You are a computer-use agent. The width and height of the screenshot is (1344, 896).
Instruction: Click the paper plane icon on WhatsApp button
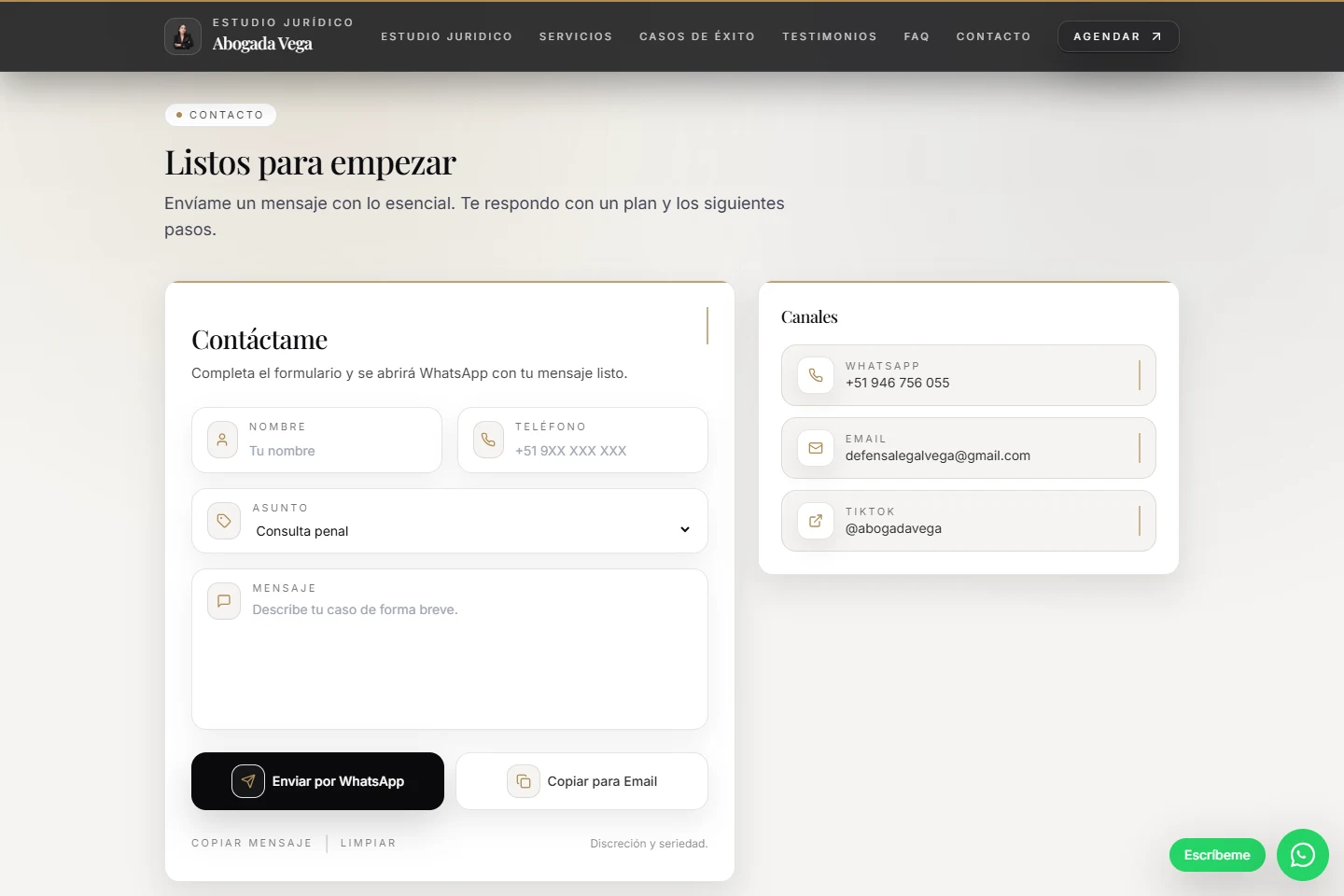[248, 781]
